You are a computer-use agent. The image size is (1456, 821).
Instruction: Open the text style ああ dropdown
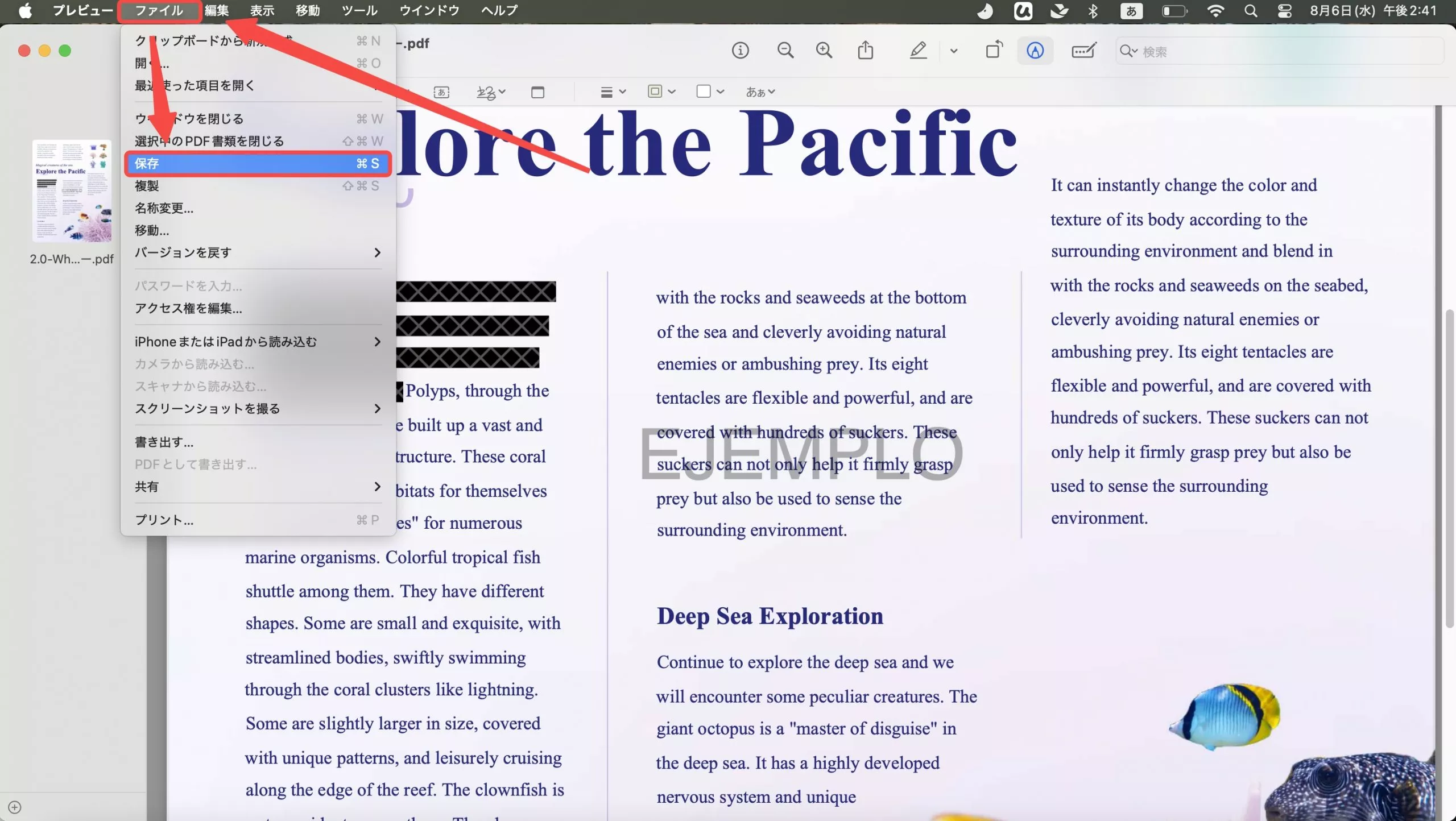pyautogui.click(x=760, y=92)
